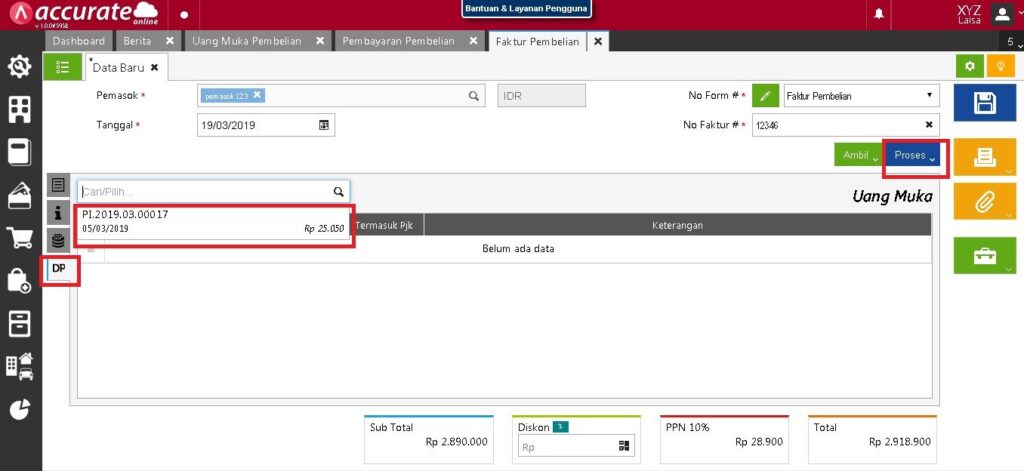Open the pie chart reports icon in sidebar
The height and width of the screenshot is (471, 1024).
(19, 409)
